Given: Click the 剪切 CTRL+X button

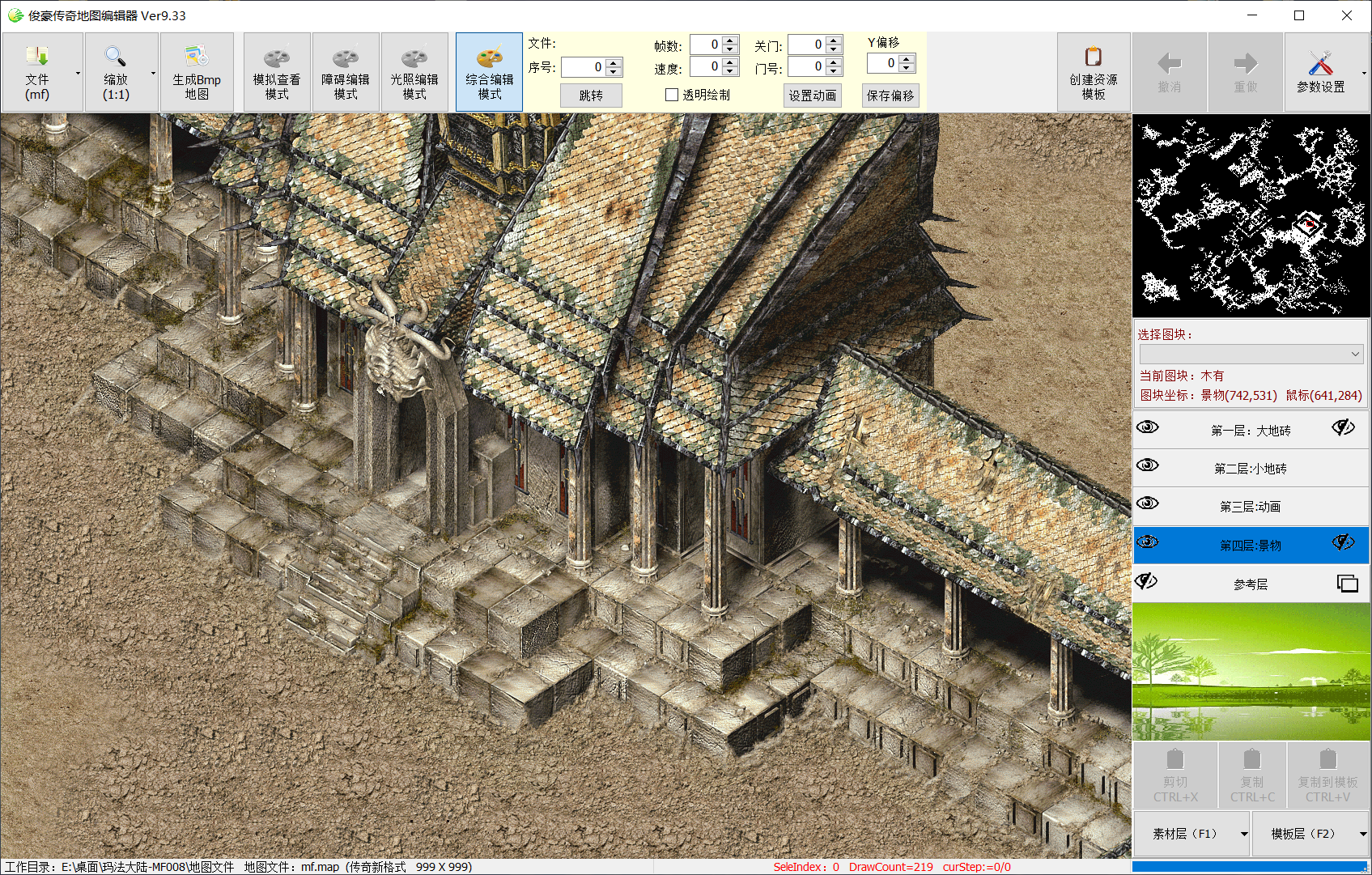Looking at the screenshot, I should point(1175,776).
